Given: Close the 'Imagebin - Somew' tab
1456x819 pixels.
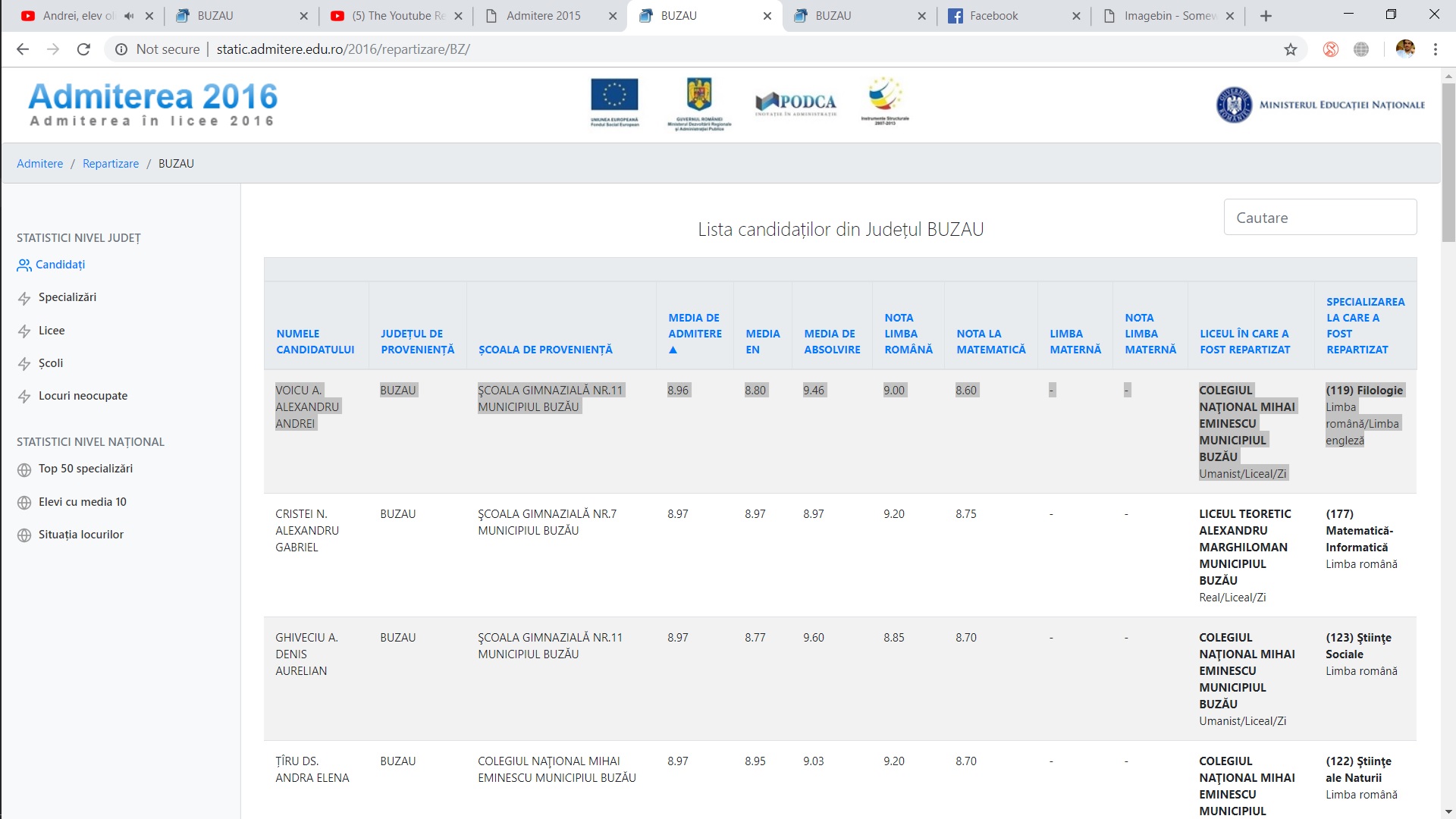Looking at the screenshot, I should [x=1230, y=16].
